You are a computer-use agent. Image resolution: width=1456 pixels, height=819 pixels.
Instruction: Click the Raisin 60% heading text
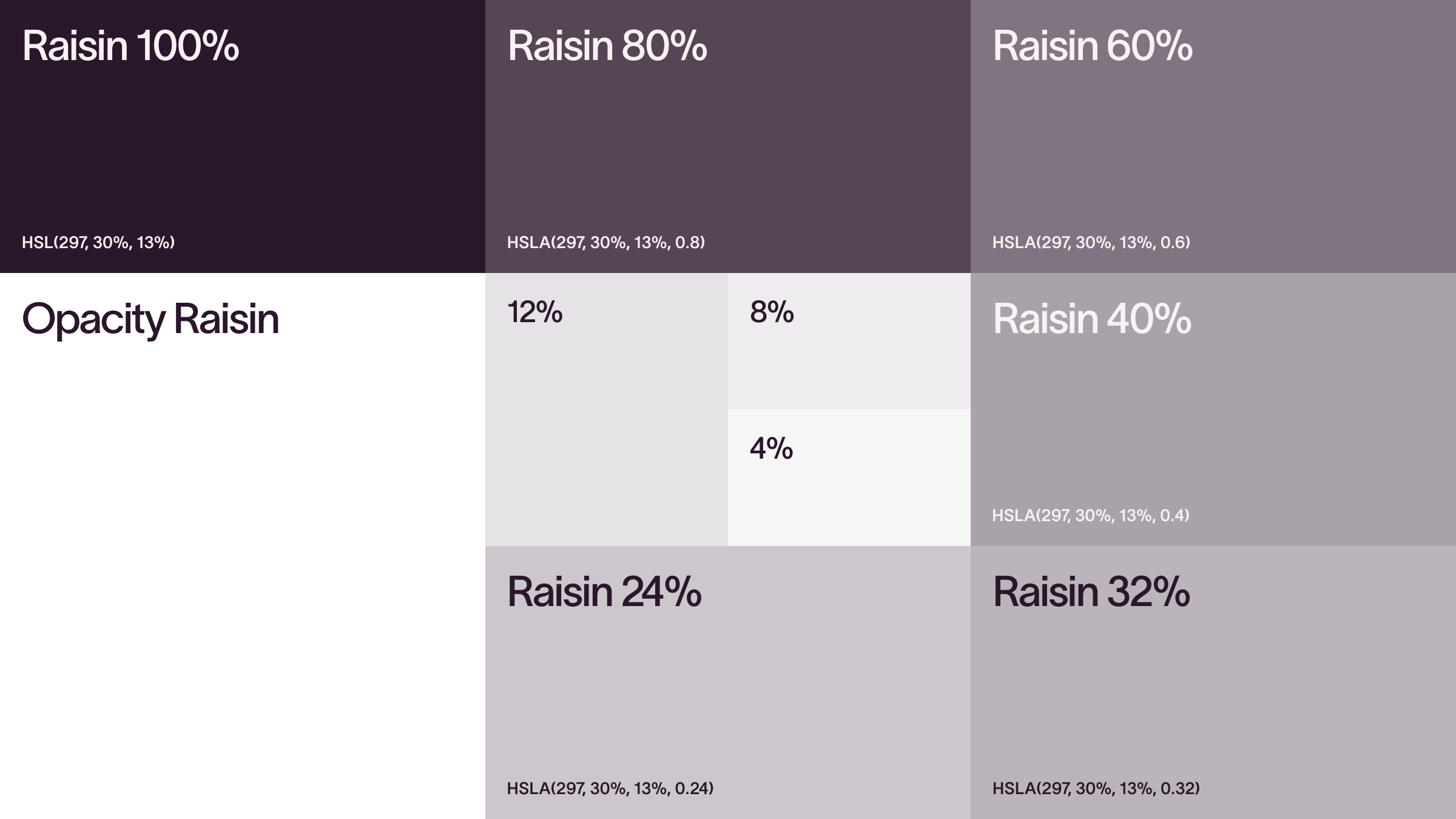[x=1093, y=46]
